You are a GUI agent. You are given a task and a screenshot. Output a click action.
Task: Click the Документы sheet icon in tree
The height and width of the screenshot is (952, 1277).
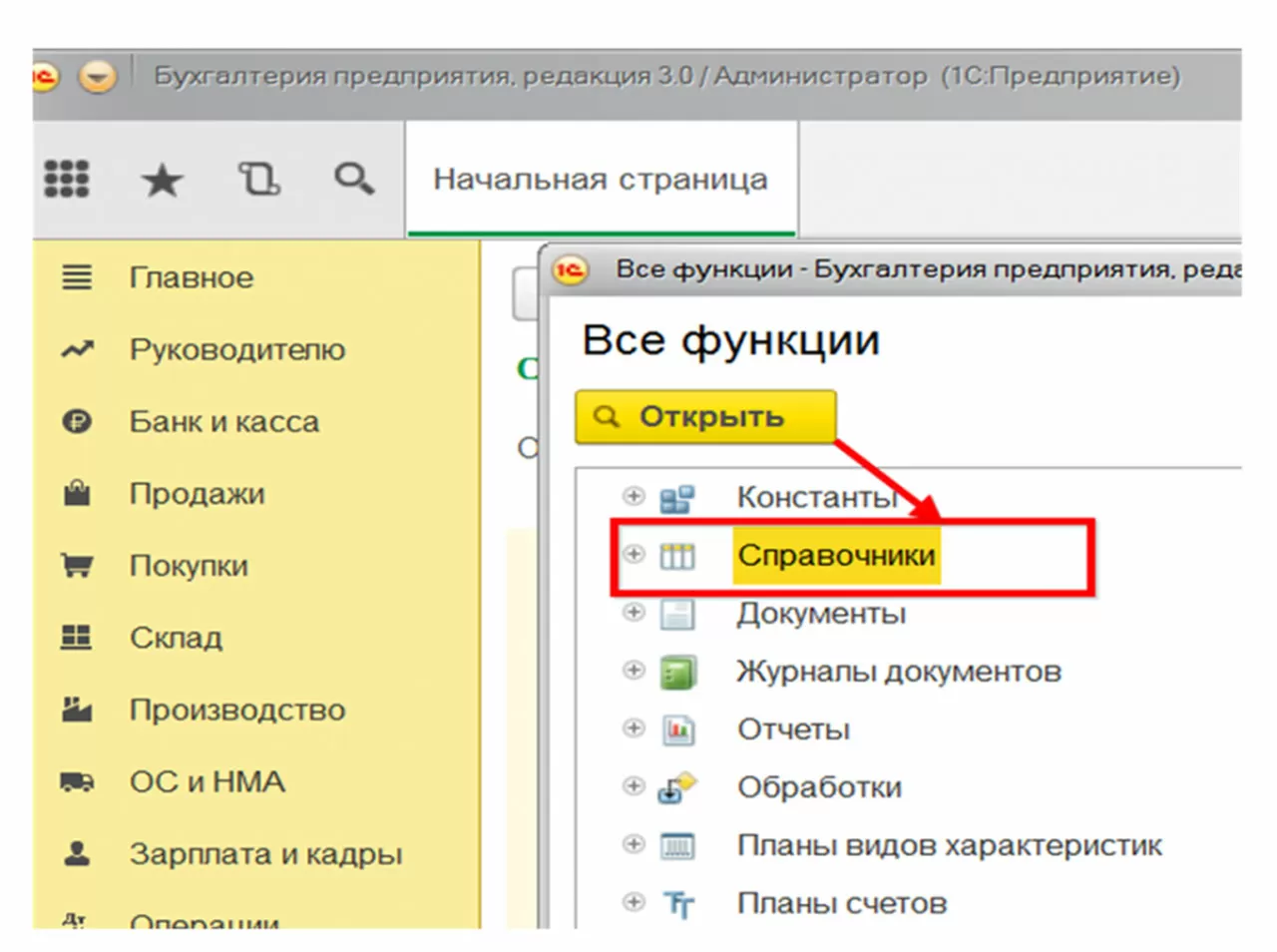tap(677, 614)
